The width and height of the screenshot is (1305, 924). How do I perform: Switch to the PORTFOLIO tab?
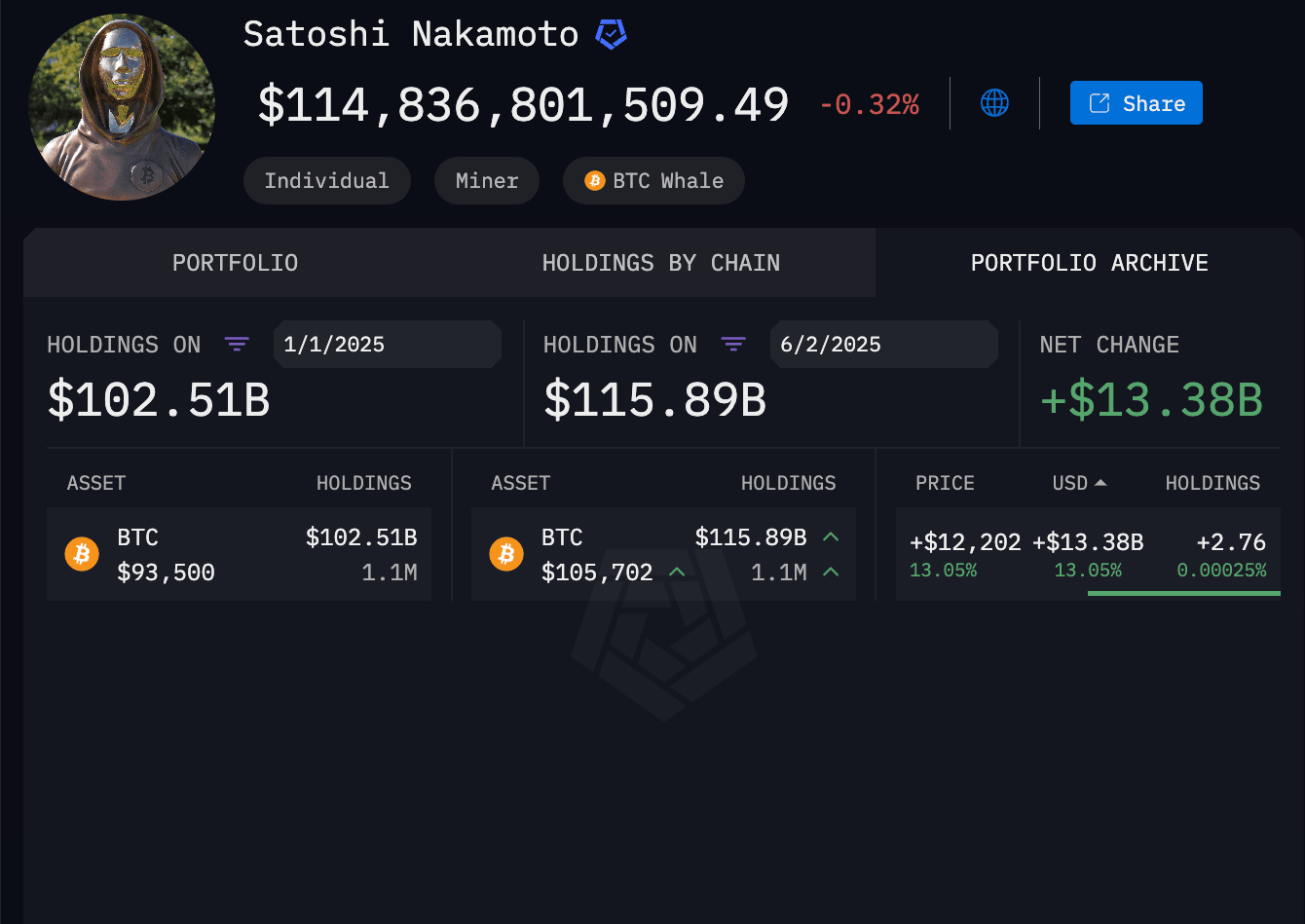(x=236, y=263)
